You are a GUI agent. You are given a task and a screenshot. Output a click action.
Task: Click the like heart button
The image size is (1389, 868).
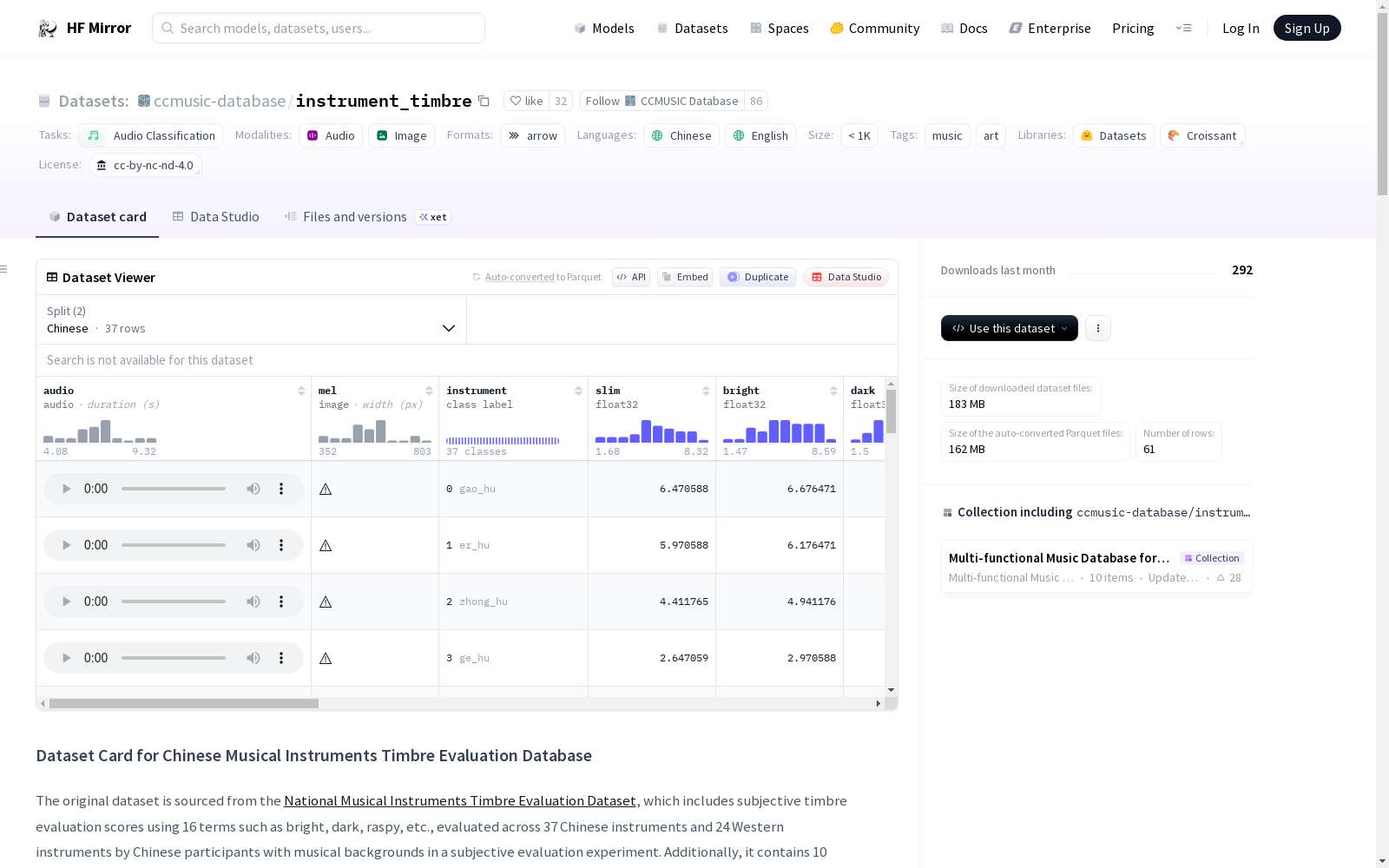coord(526,102)
